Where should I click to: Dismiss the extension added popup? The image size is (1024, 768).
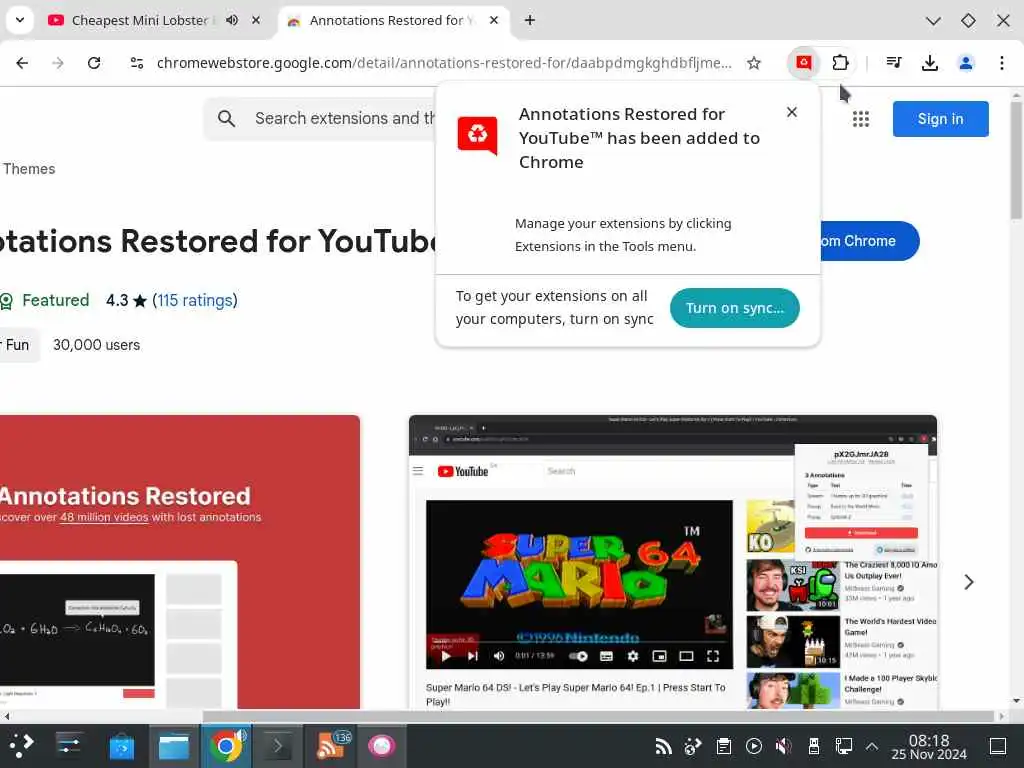[792, 112]
